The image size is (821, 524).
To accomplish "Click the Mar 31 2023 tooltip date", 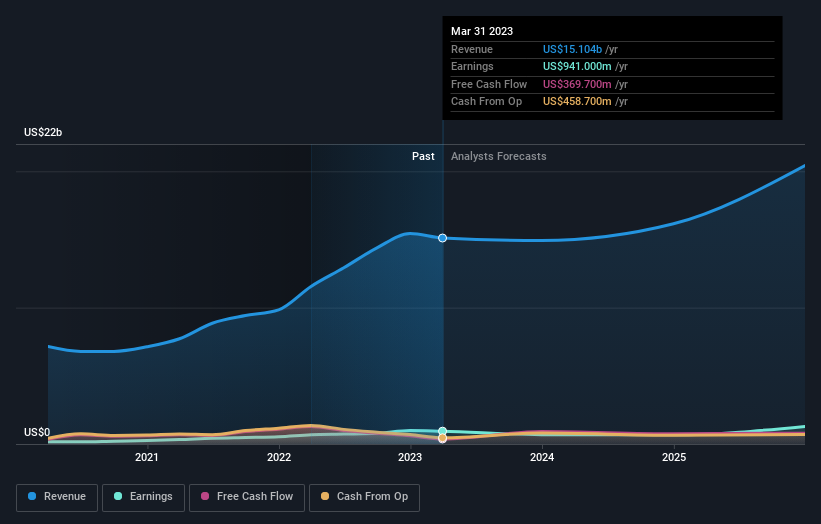I will pyautogui.click(x=482, y=31).
